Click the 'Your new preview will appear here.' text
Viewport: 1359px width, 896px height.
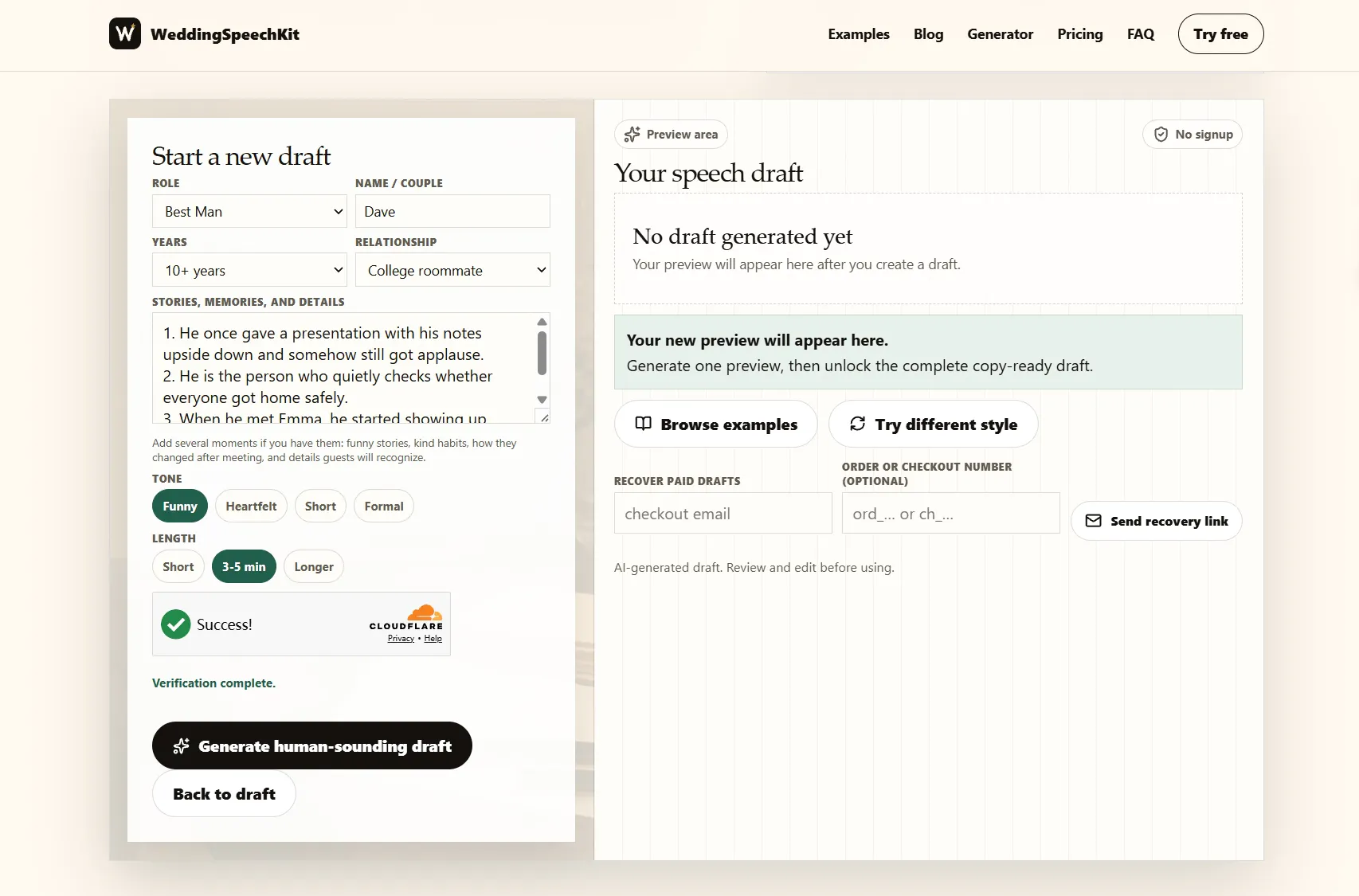click(x=757, y=340)
